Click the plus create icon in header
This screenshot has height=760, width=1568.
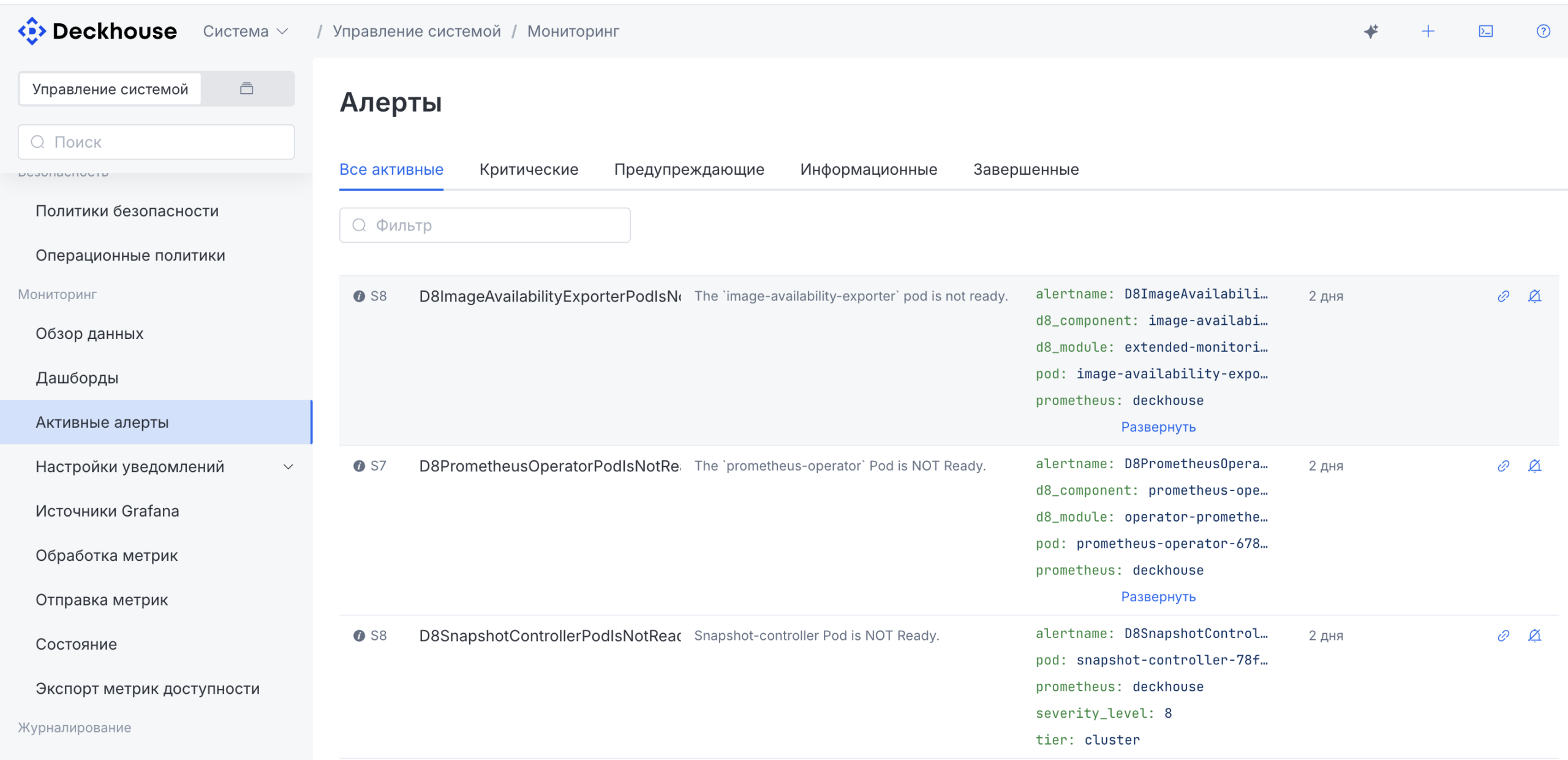(1428, 31)
